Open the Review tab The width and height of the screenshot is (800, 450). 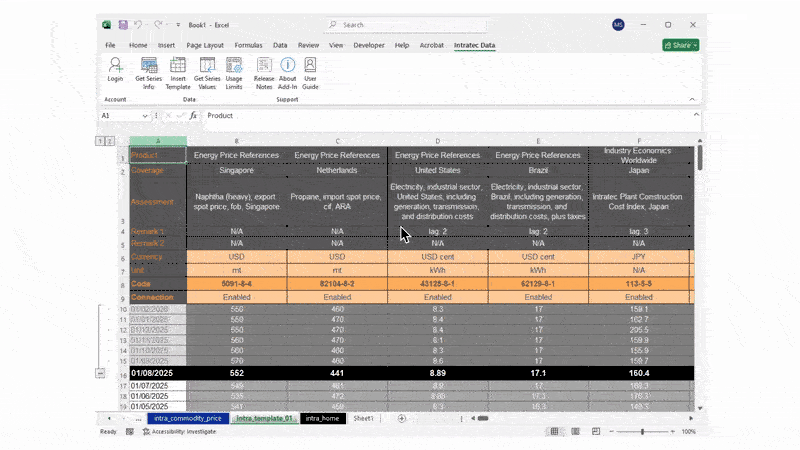pos(308,45)
